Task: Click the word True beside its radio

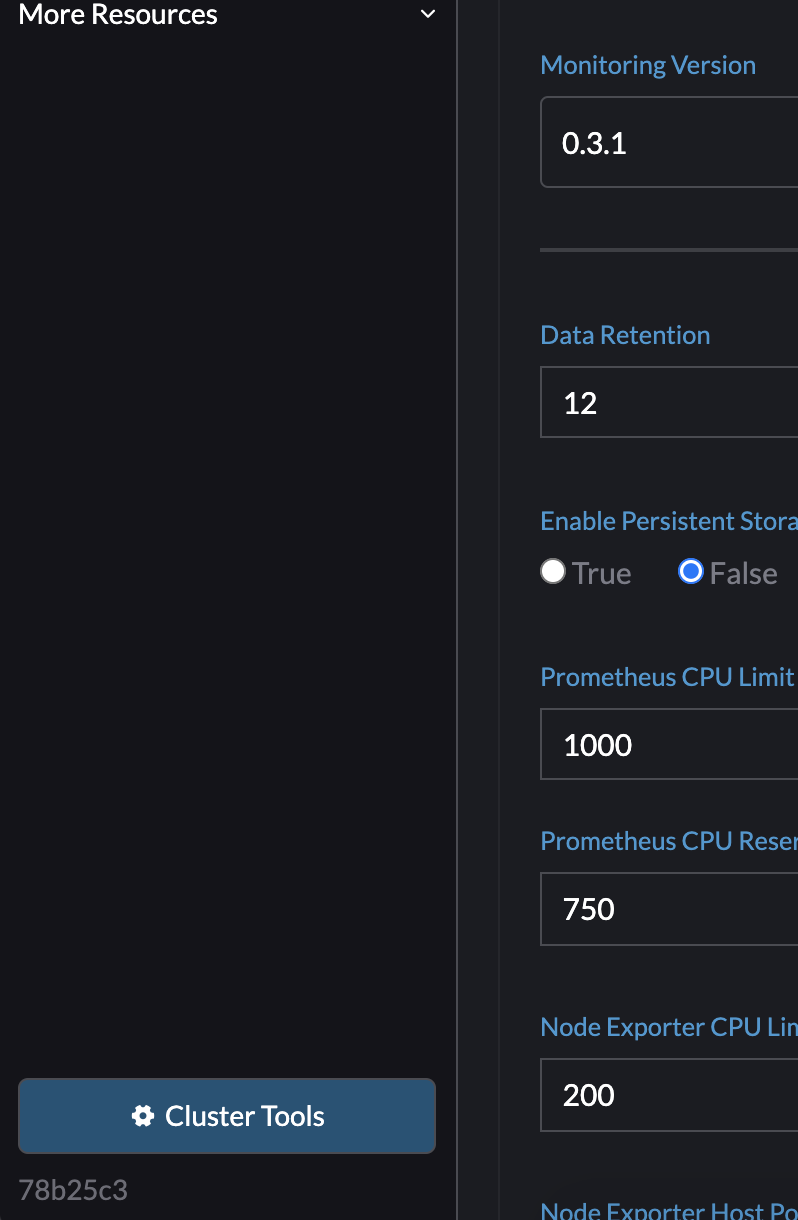Action: [x=602, y=573]
